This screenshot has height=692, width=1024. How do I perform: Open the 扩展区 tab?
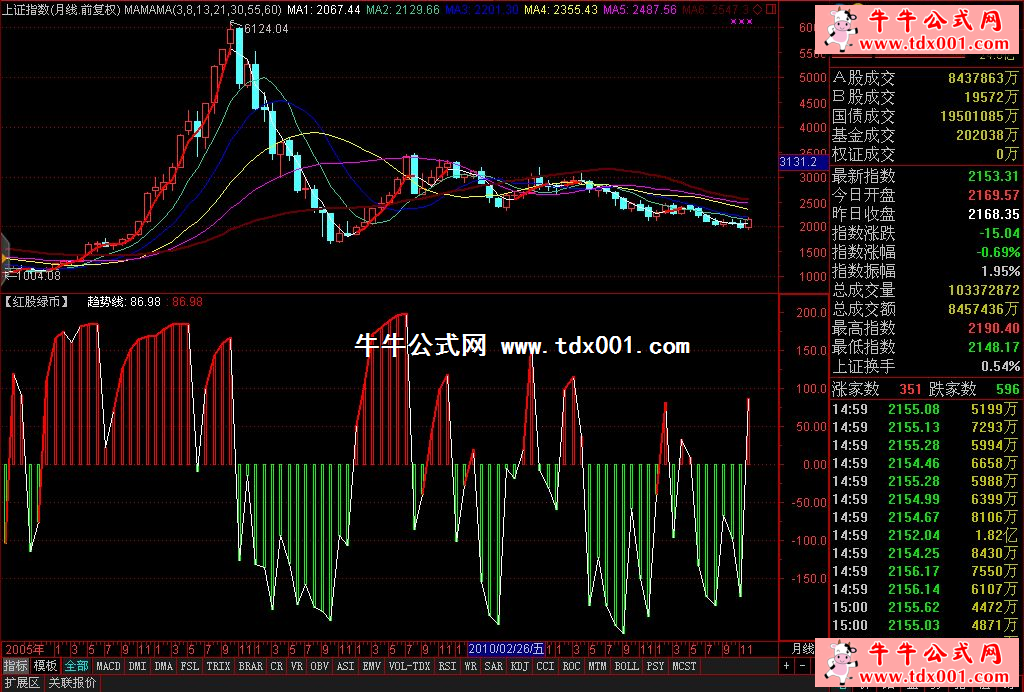[22, 683]
